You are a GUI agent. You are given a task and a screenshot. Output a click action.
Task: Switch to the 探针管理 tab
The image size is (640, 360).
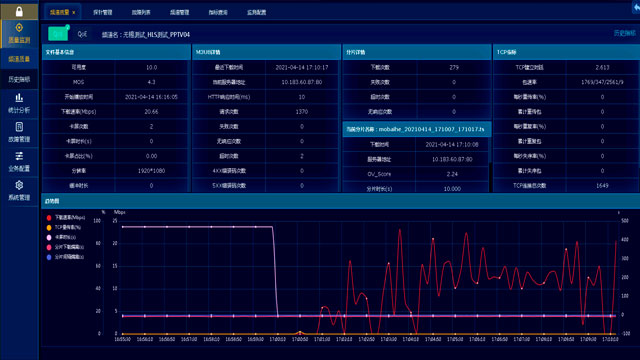(102, 12)
